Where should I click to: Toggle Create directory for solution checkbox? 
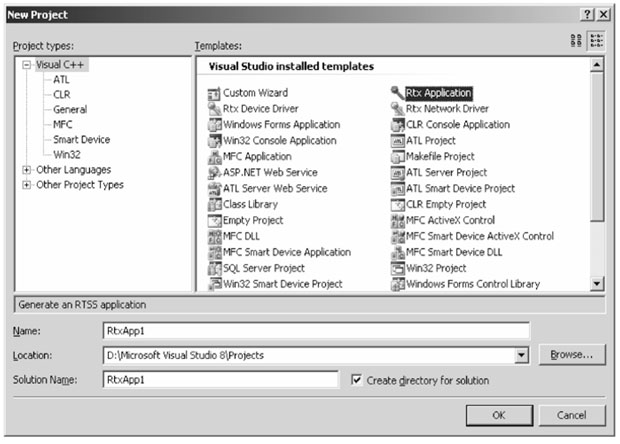click(x=356, y=380)
